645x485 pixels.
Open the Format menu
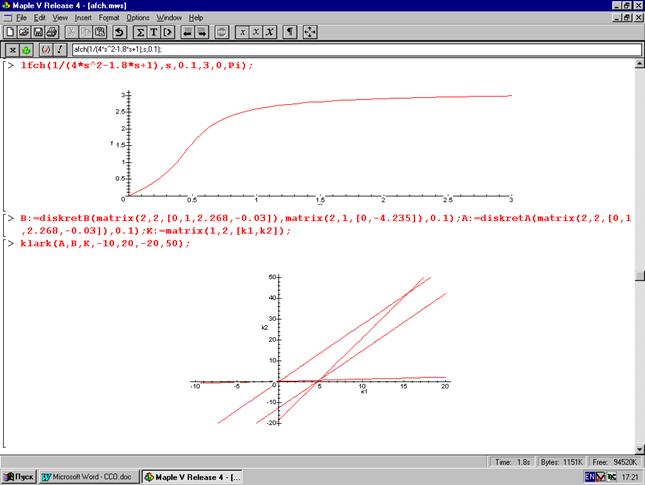109,18
